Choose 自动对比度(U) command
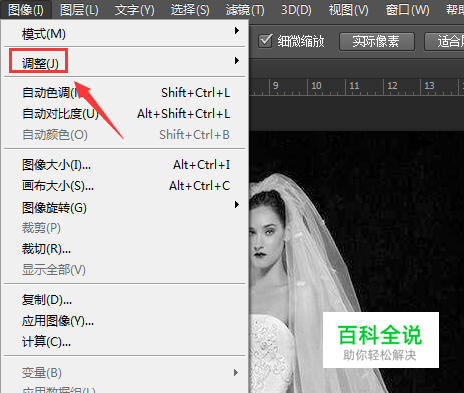Viewport: 464px width, 393px height. [125, 114]
